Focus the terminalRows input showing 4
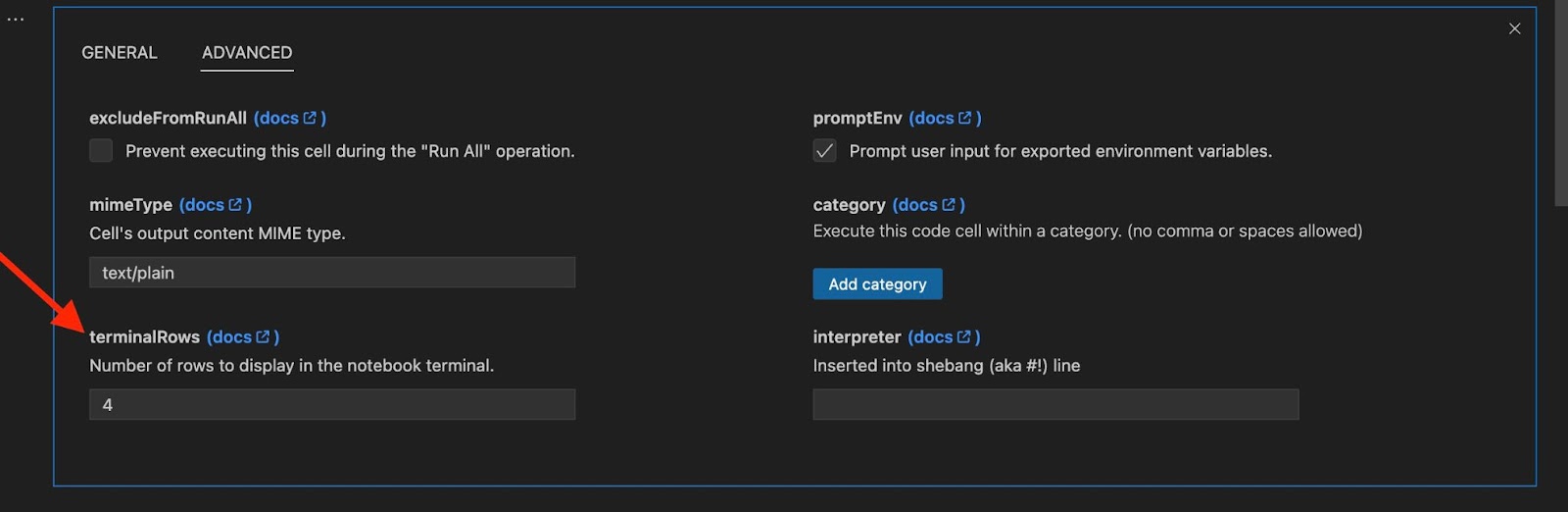The width and height of the screenshot is (1568, 512). pos(332,405)
